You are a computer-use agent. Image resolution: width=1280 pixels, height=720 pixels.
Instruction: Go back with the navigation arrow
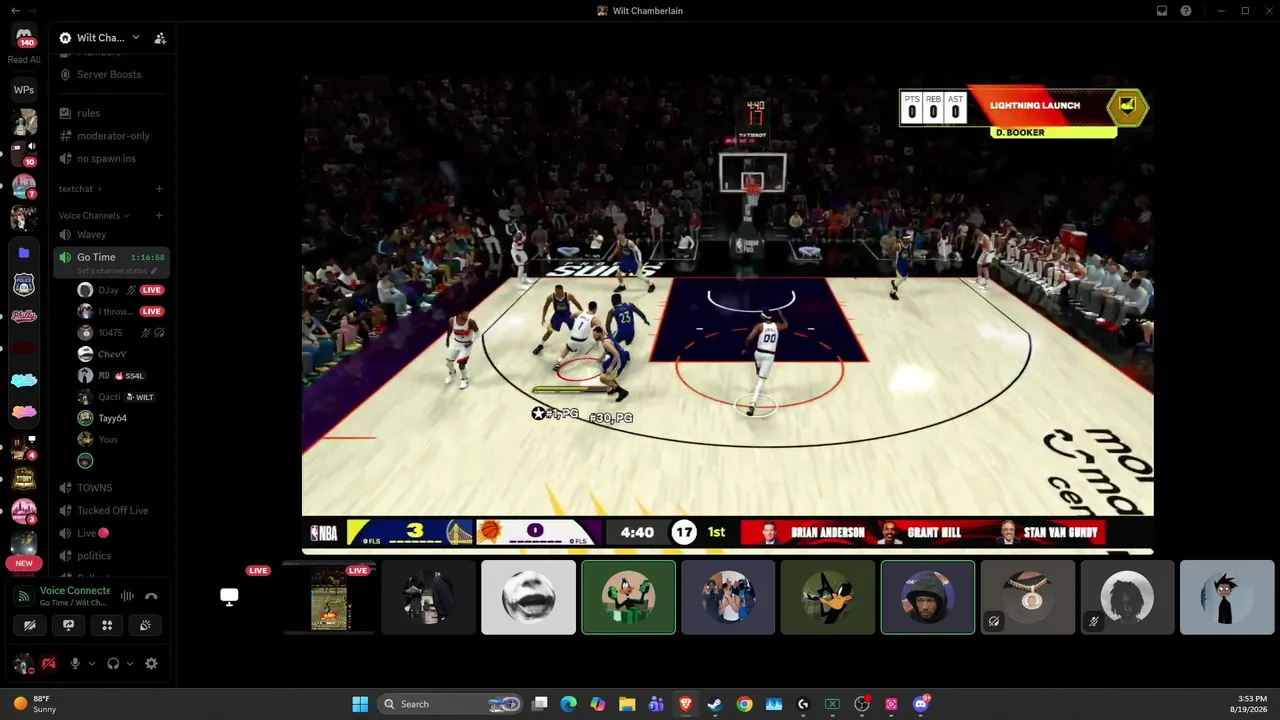tap(15, 11)
